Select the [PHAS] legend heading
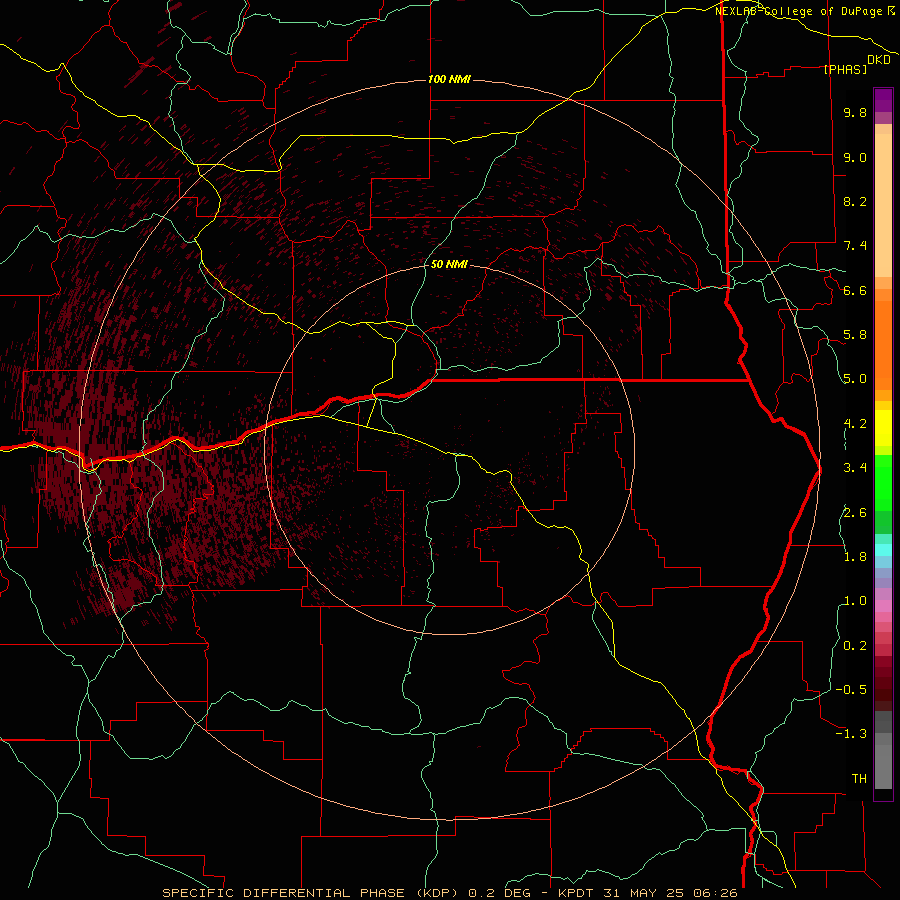 click(845, 69)
